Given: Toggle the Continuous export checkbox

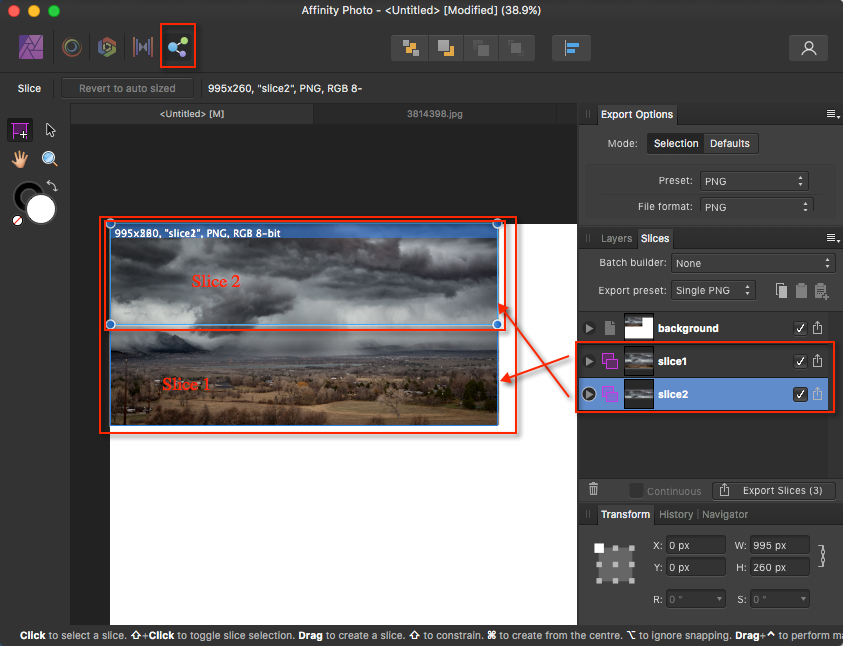Looking at the screenshot, I should click(637, 490).
